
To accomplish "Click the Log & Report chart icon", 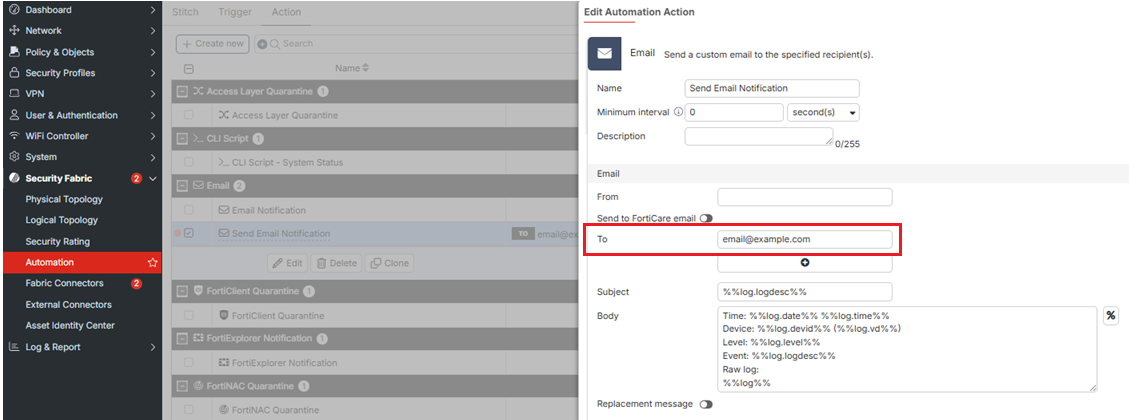I will point(14,347).
